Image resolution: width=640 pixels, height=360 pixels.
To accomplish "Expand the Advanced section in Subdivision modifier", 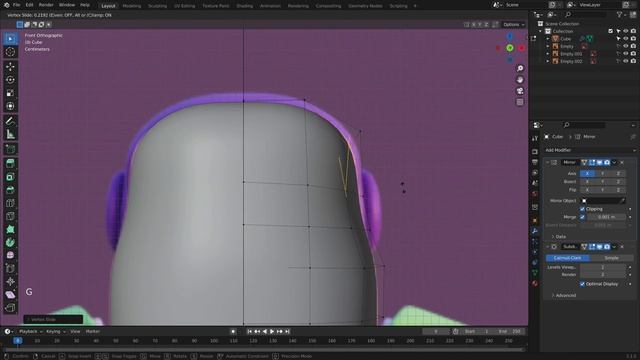I will [x=564, y=295].
